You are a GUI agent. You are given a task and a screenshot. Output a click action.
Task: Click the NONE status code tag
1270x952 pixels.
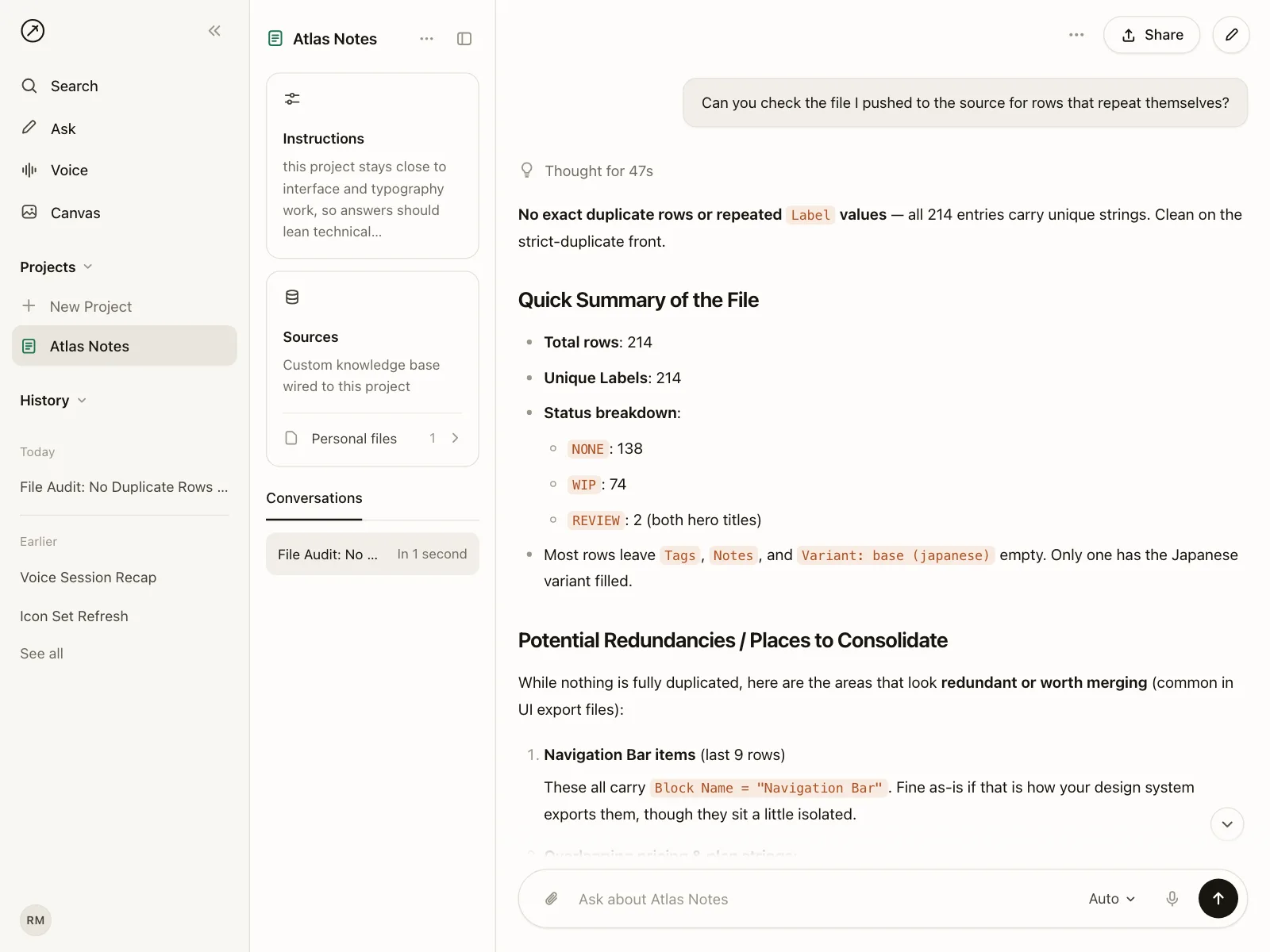(x=587, y=449)
